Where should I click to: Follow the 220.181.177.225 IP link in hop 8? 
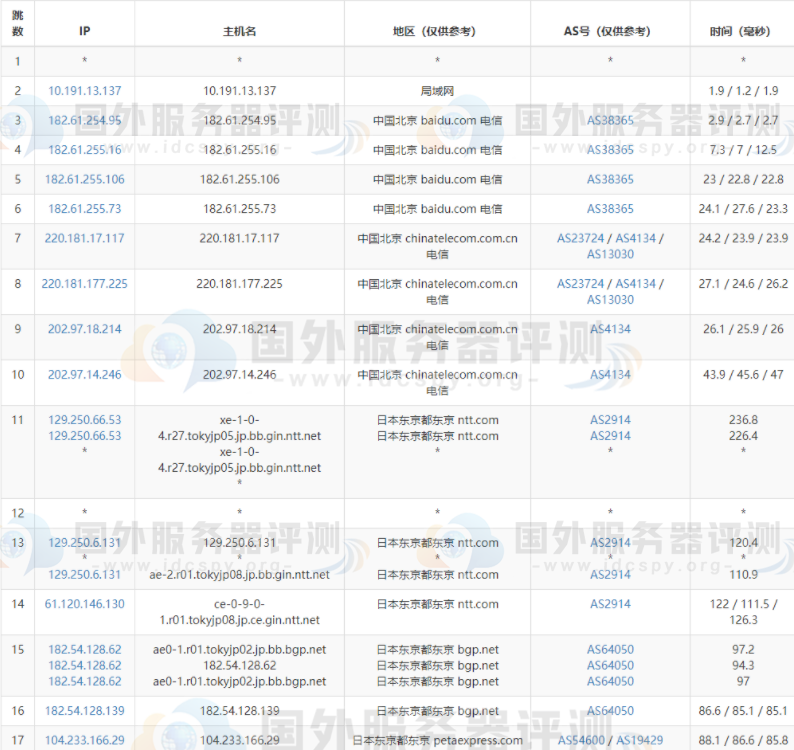click(x=85, y=284)
